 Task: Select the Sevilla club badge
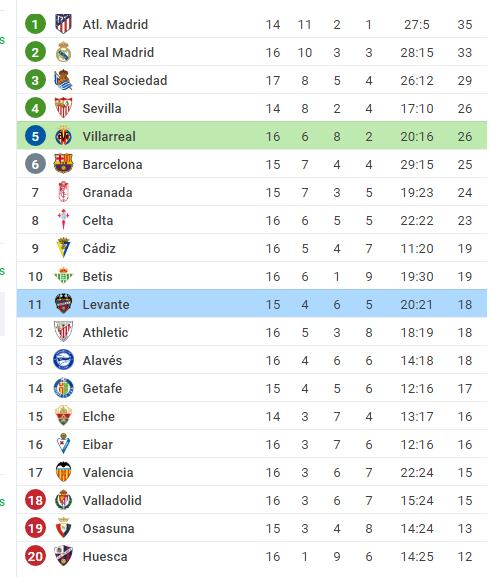[x=63, y=108]
